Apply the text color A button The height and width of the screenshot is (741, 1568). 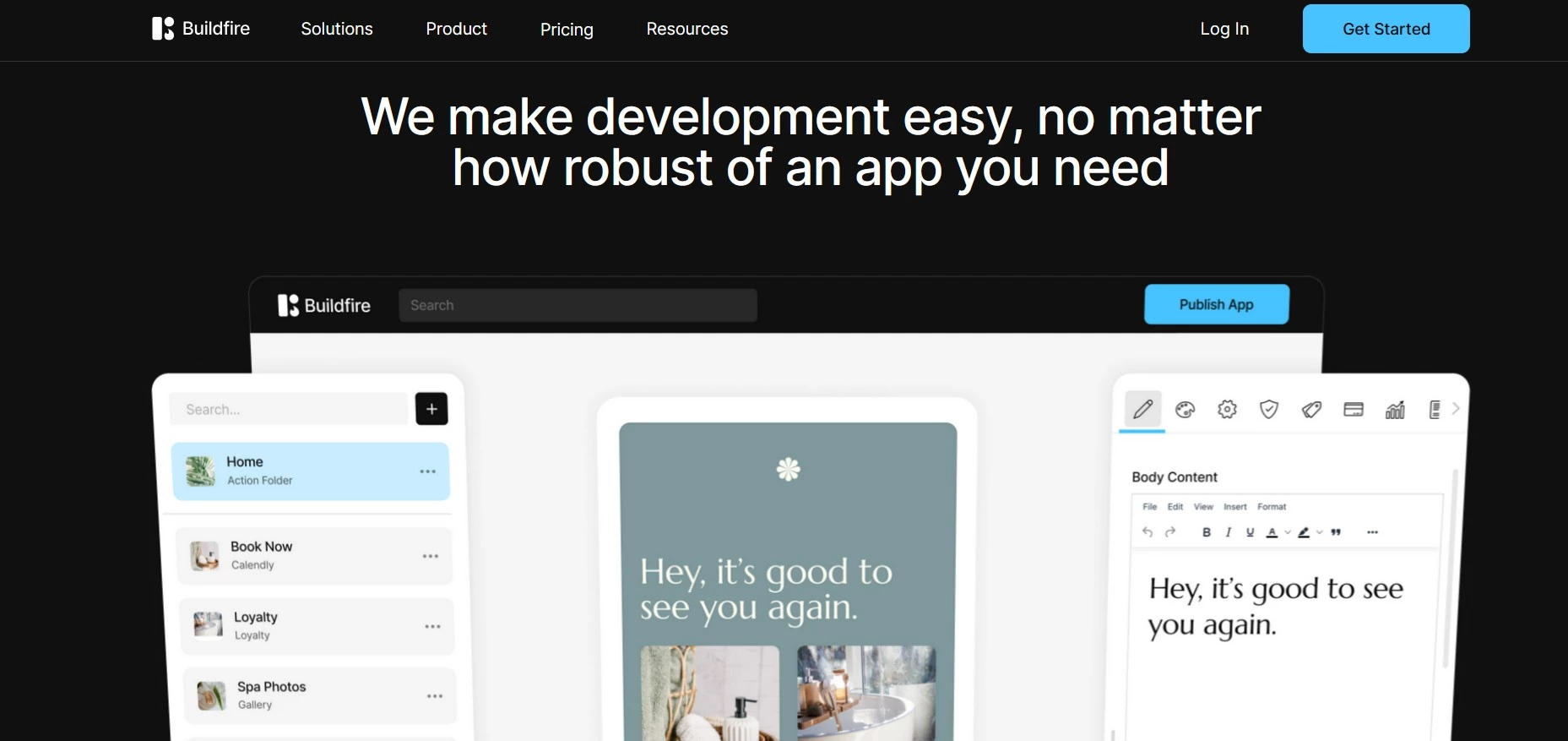1272,532
